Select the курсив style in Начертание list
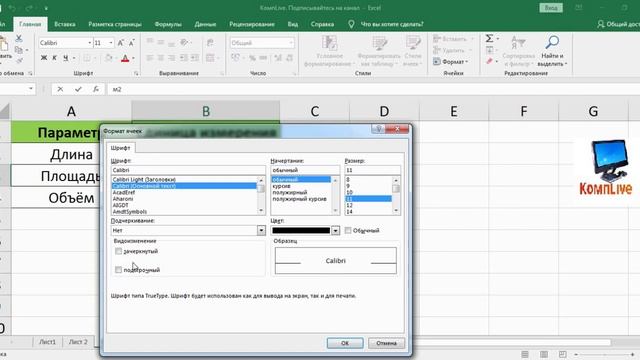This screenshot has width=640, height=360. [x=282, y=186]
